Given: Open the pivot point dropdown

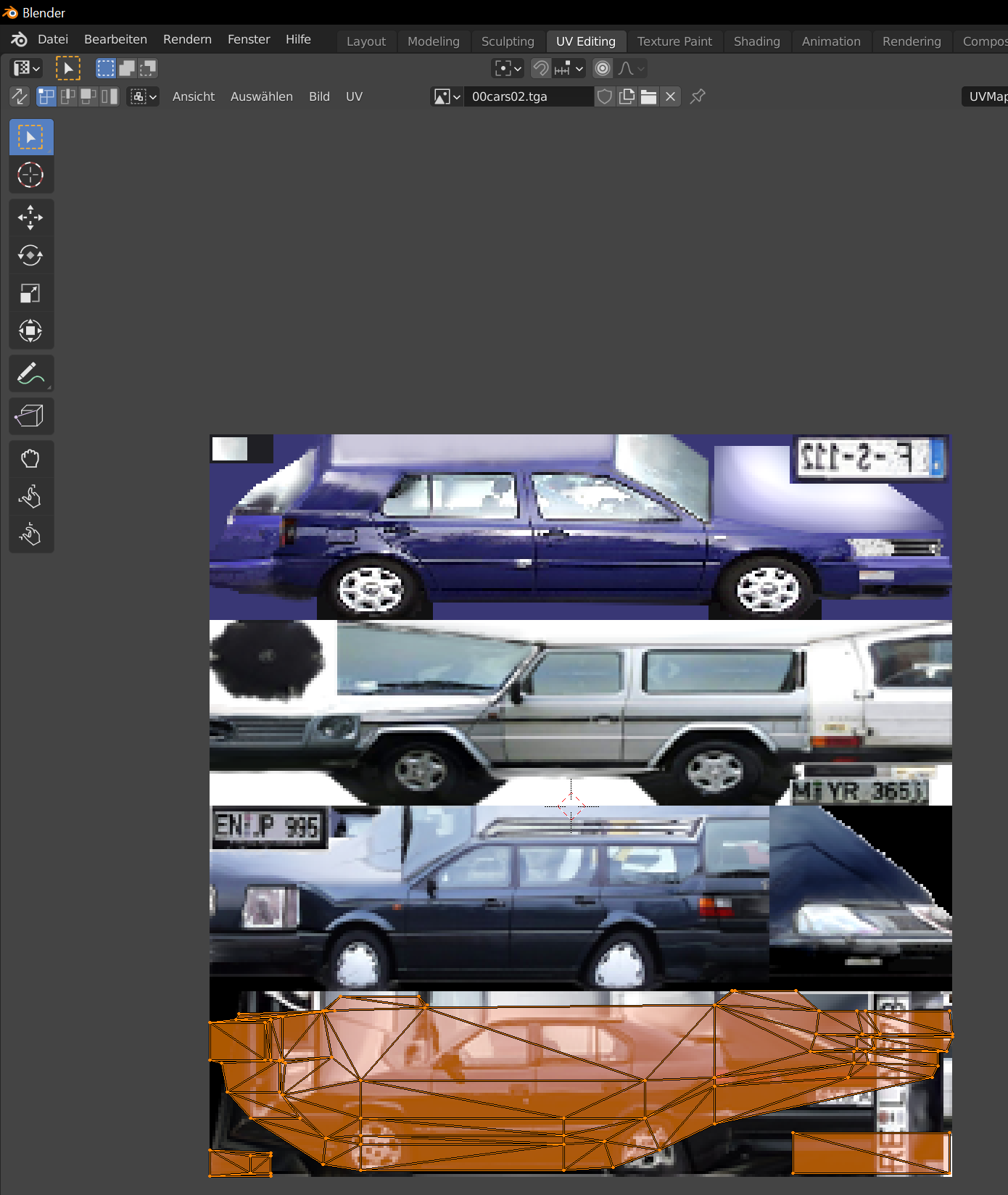Looking at the screenshot, I should click(508, 68).
